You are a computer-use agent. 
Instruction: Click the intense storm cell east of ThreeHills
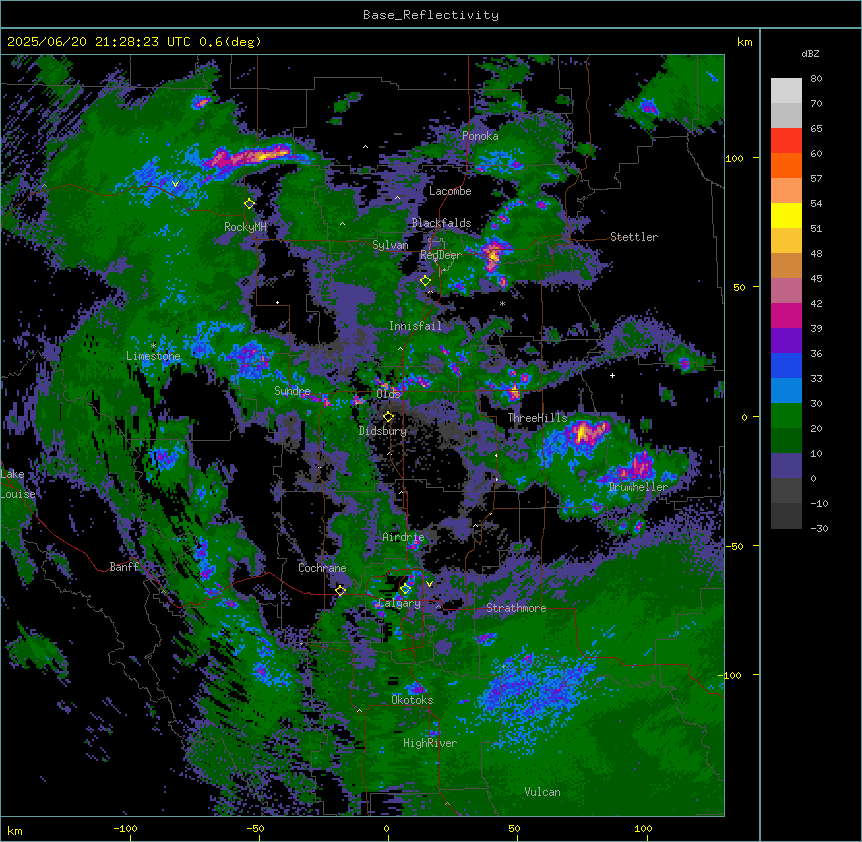point(589,431)
